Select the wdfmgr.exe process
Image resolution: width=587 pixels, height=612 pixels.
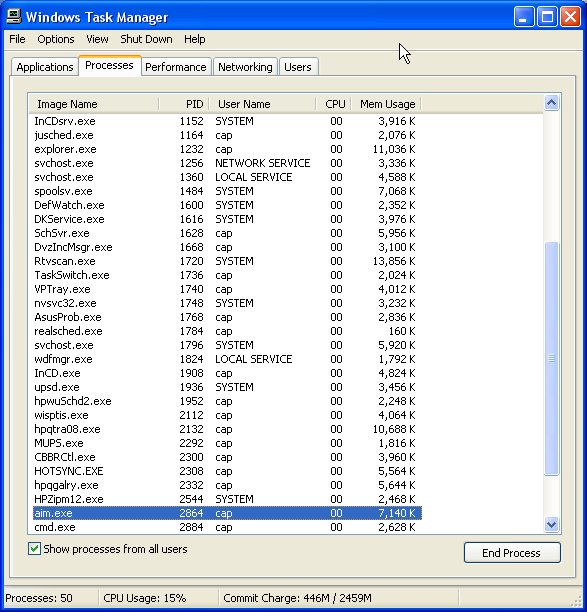pyautogui.click(x=227, y=359)
